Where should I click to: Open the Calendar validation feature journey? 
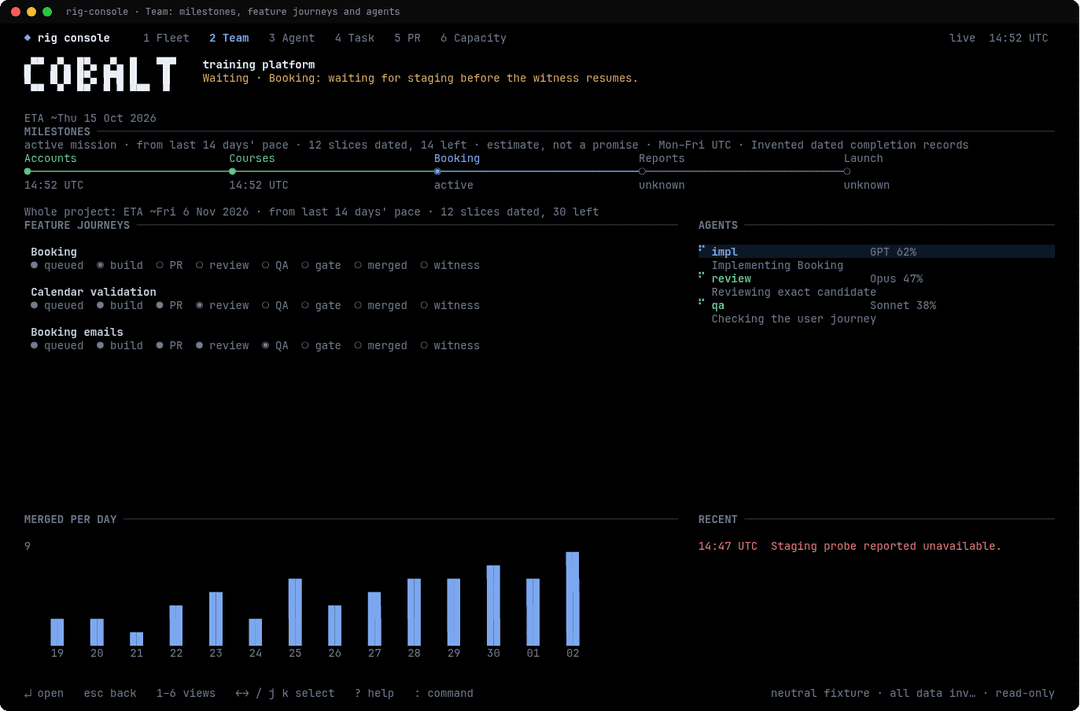click(94, 292)
